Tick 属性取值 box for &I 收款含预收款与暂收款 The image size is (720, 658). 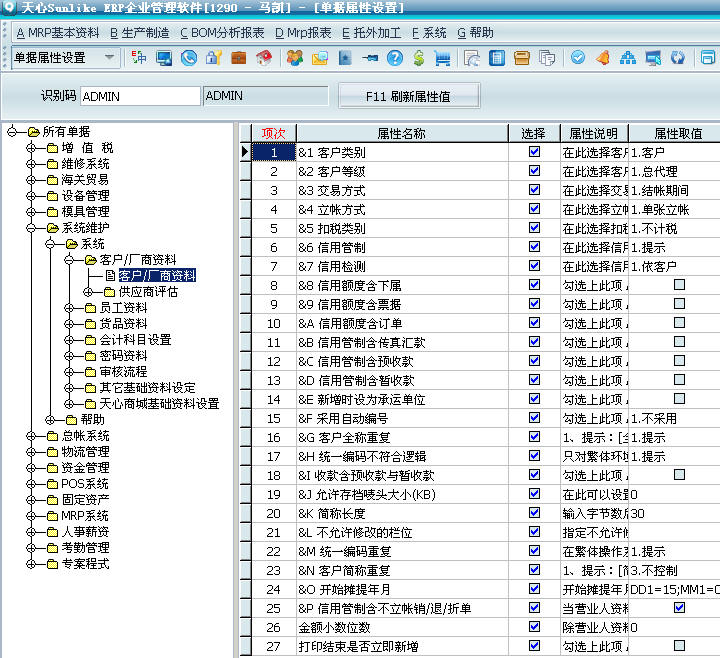[679, 475]
